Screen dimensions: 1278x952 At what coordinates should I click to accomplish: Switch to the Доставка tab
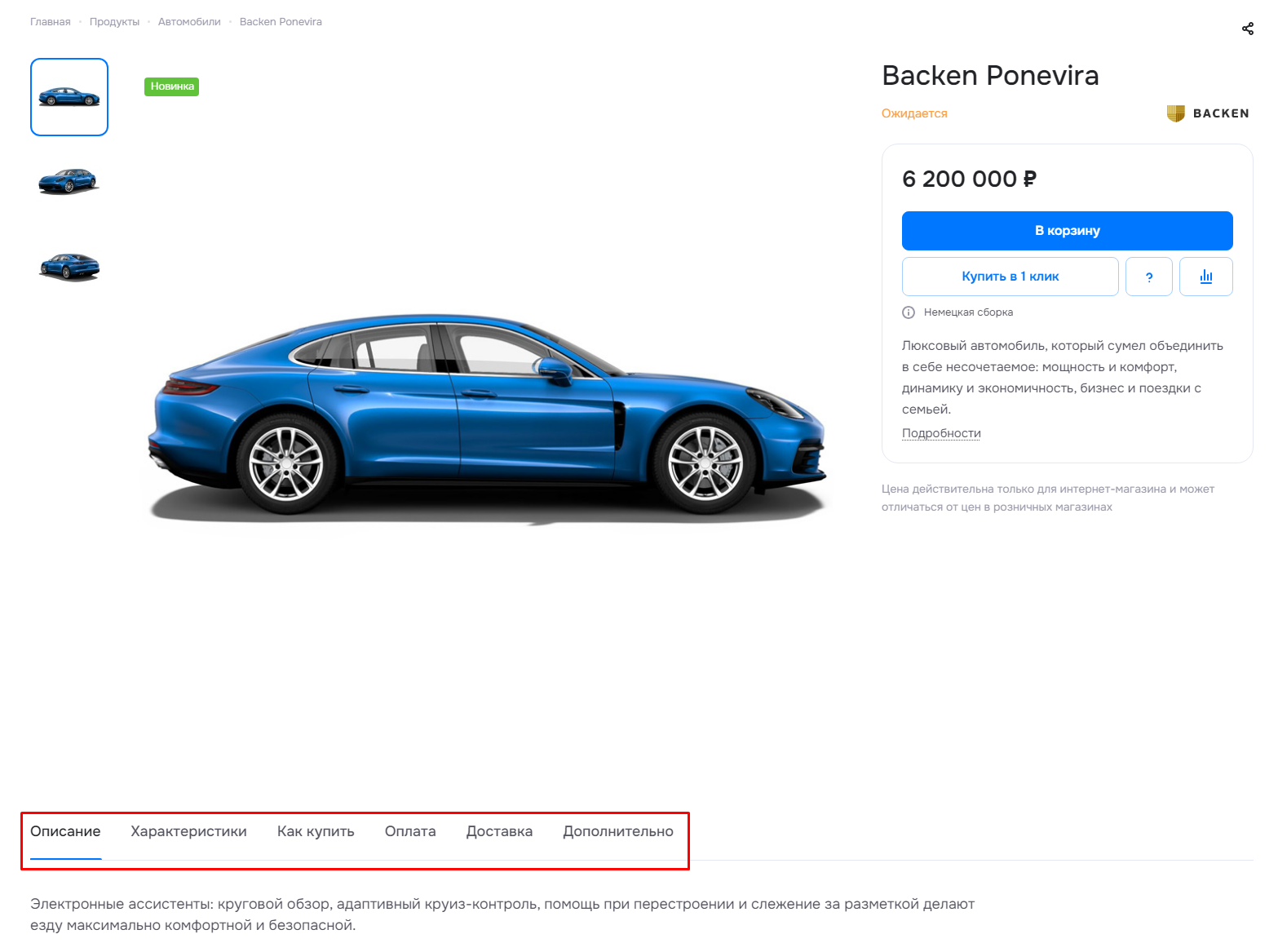(499, 831)
